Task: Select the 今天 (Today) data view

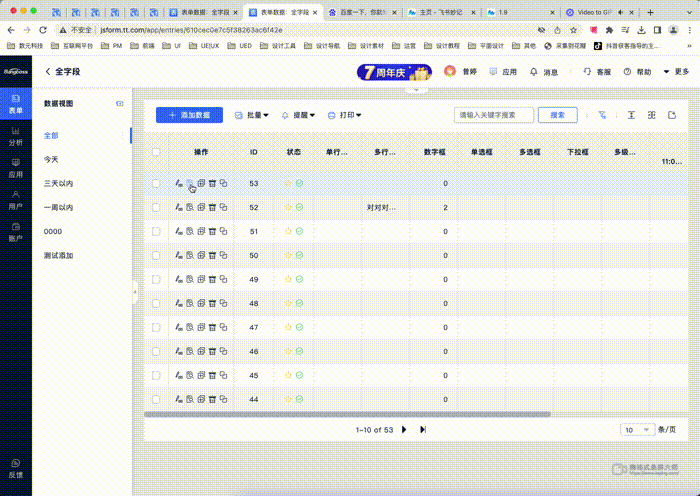Action: click(x=51, y=160)
